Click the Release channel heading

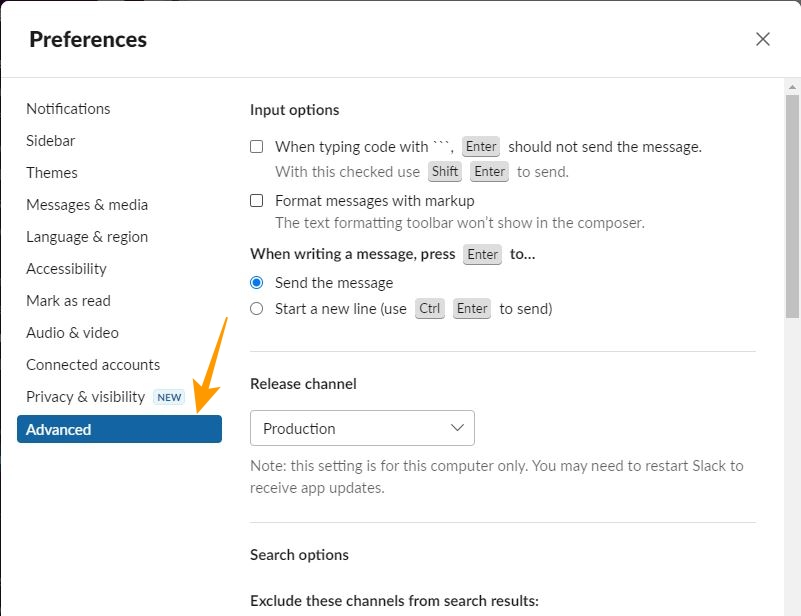pyautogui.click(x=303, y=384)
